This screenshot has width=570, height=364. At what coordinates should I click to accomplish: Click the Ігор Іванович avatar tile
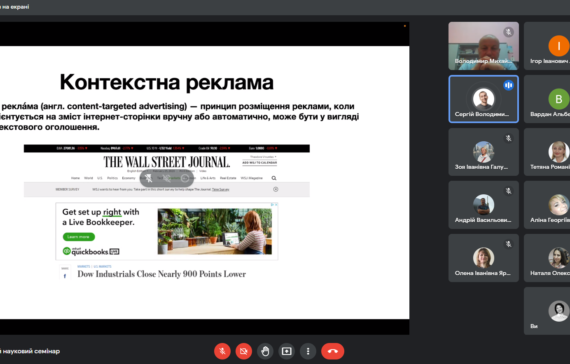tap(547, 46)
